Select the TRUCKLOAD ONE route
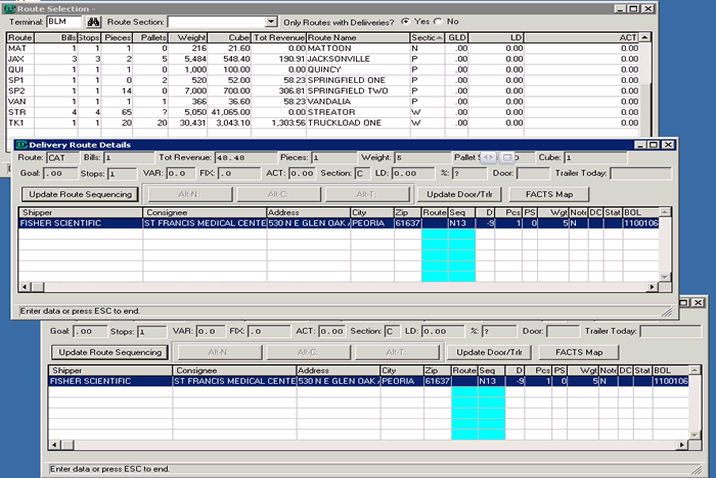Screen dimensions: 716x478 pyautogui.click(x=323, y=123)
